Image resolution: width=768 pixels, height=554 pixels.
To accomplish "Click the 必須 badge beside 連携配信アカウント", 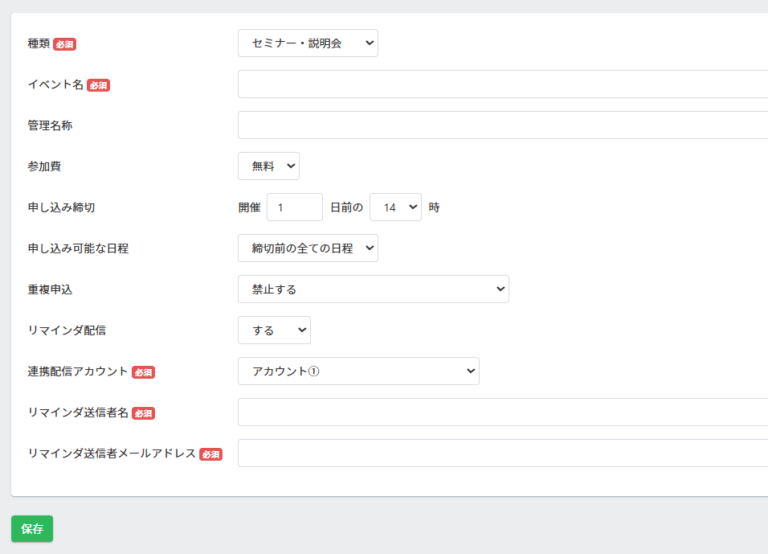I will [144, 372].
